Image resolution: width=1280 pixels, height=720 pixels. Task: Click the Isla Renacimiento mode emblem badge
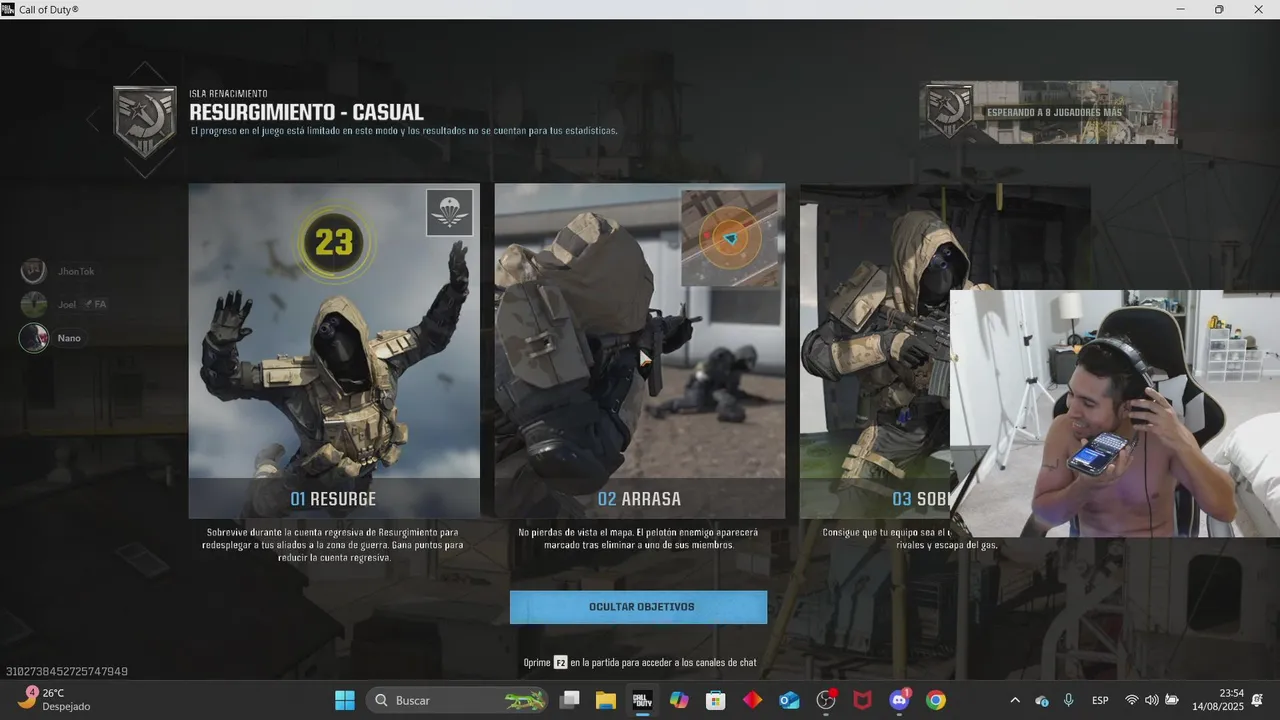click(x=145, y=120)
